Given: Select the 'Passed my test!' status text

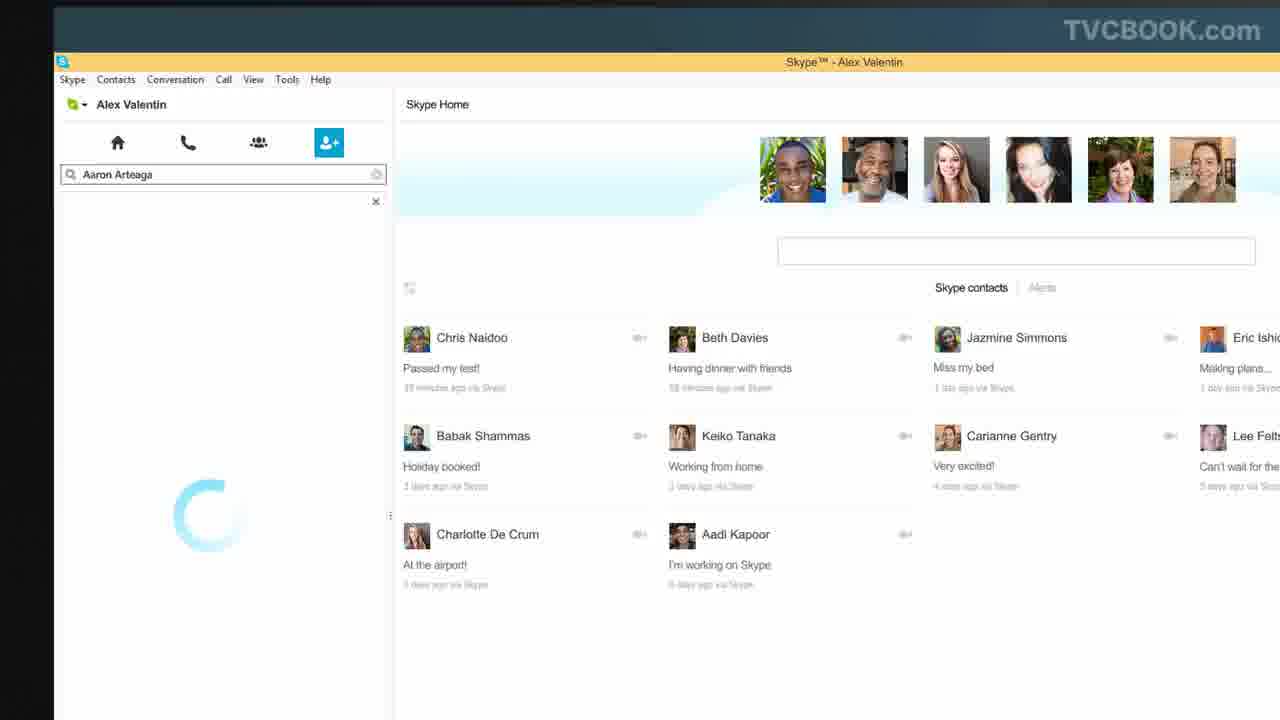Looking at the screenshot, I should [x=441, y=368].
